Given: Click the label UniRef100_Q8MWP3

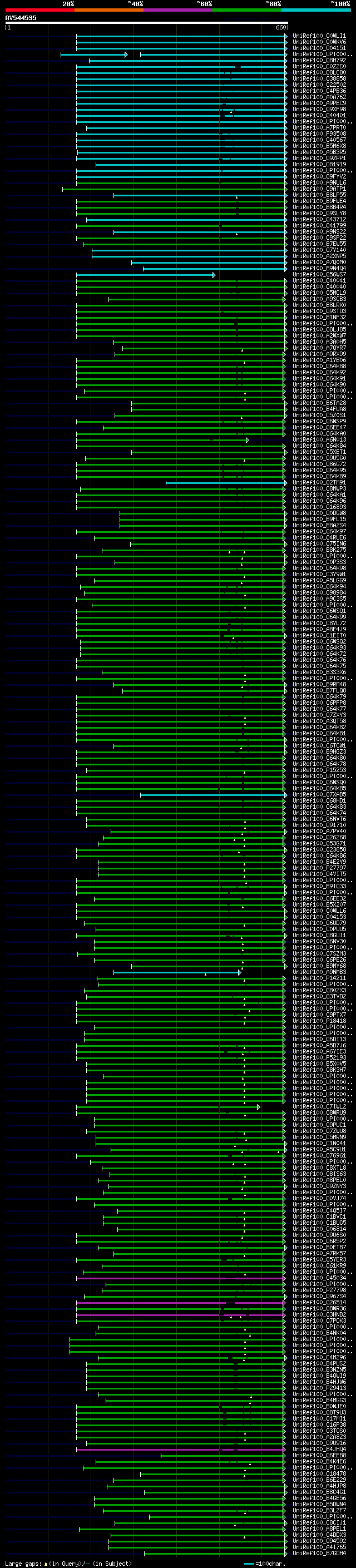Looking at the screenshot, I should [319, 489].
